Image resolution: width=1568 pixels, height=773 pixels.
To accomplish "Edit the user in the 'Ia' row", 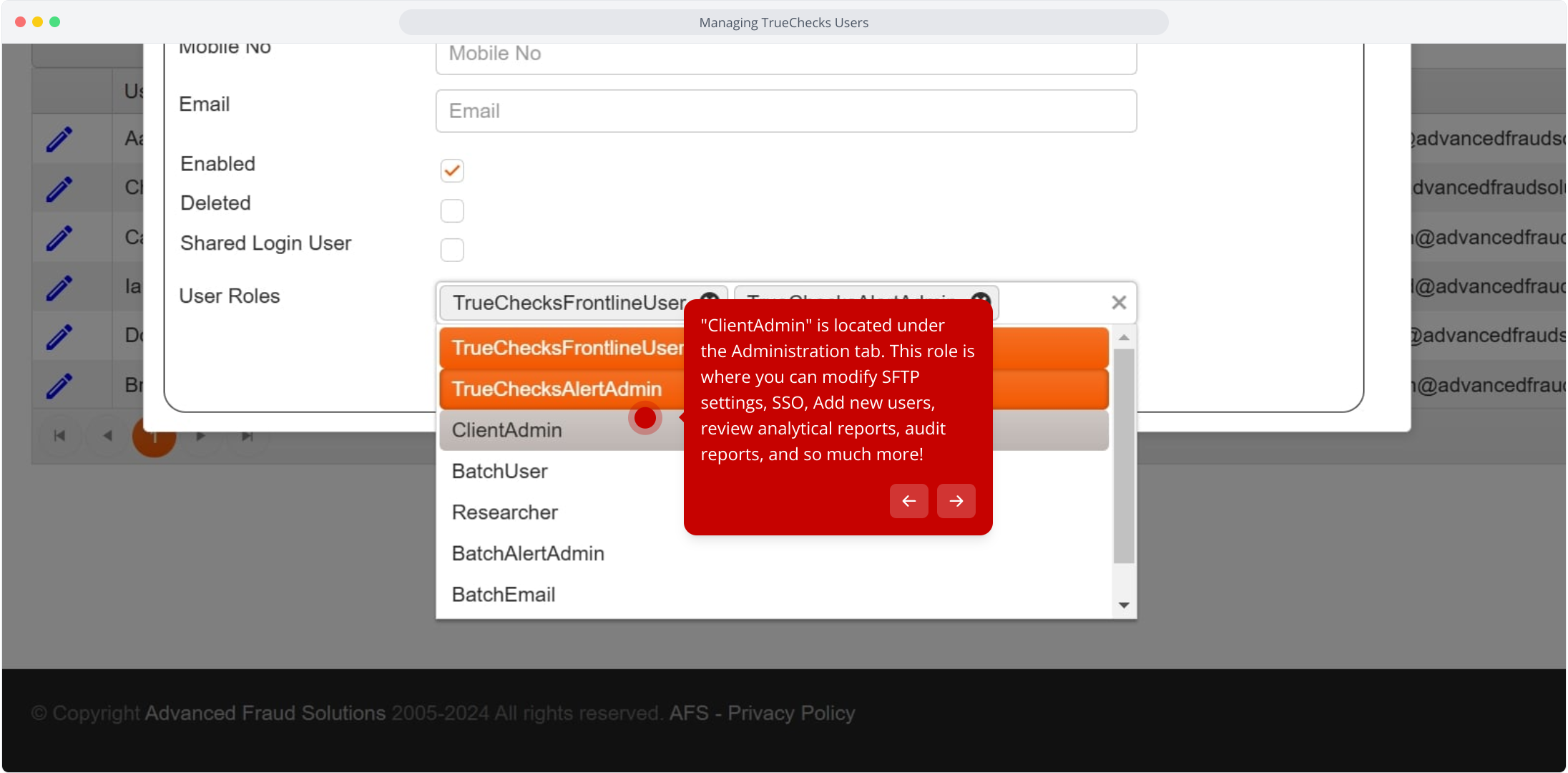I will point(59,287).
